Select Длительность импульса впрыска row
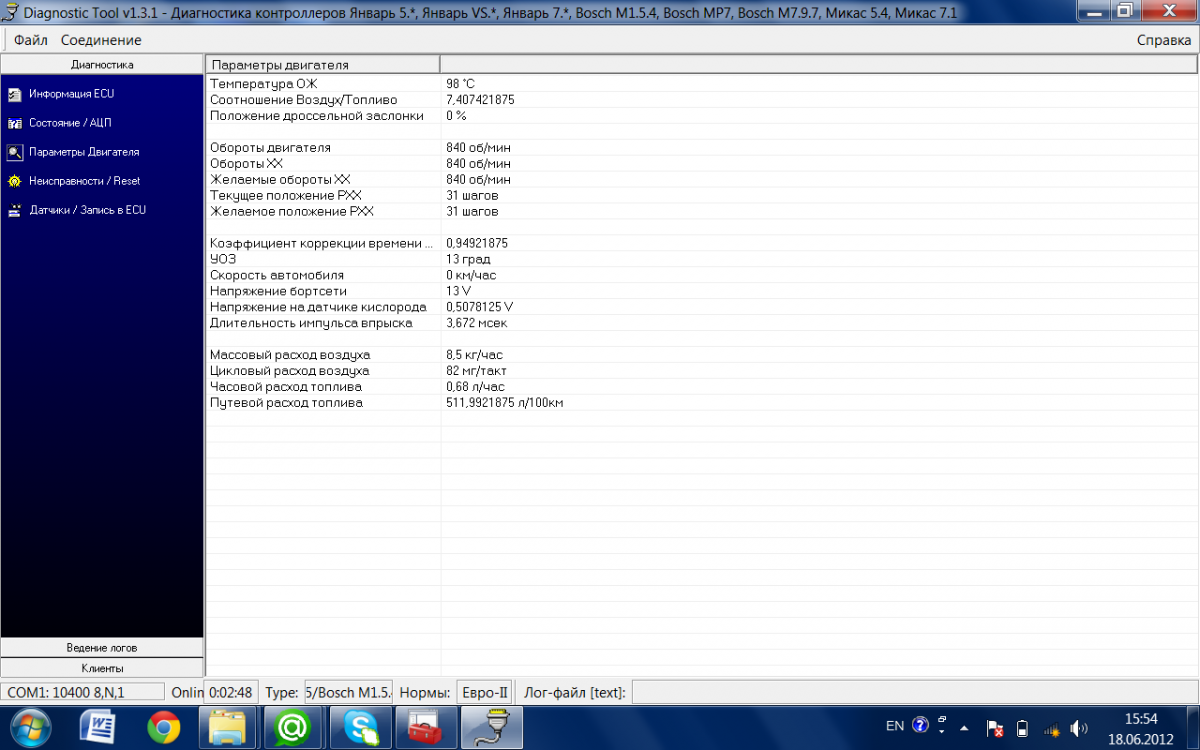The width and height of the screenshot is (1200, 750). click(x=701, y=323)
